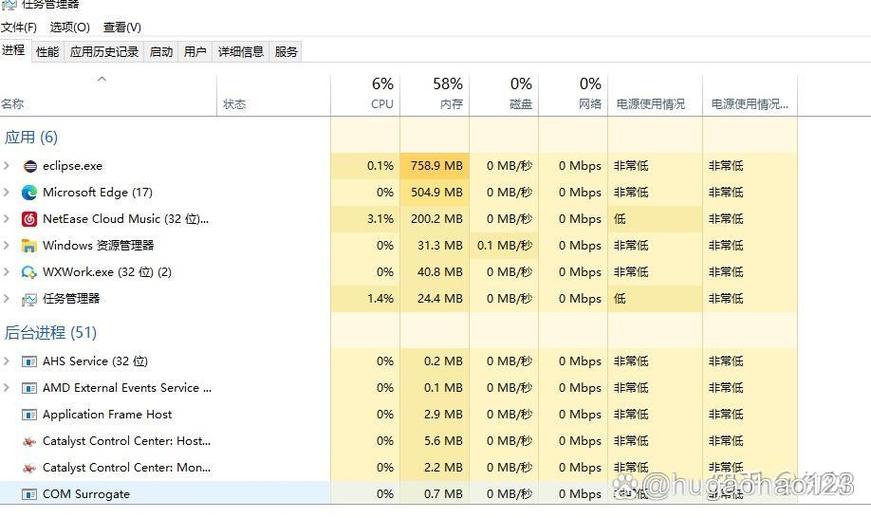Viewport: 871px width, 518px height.
Task: Click the 24.4 MB memory cell
Action: [x=435, y=299]
